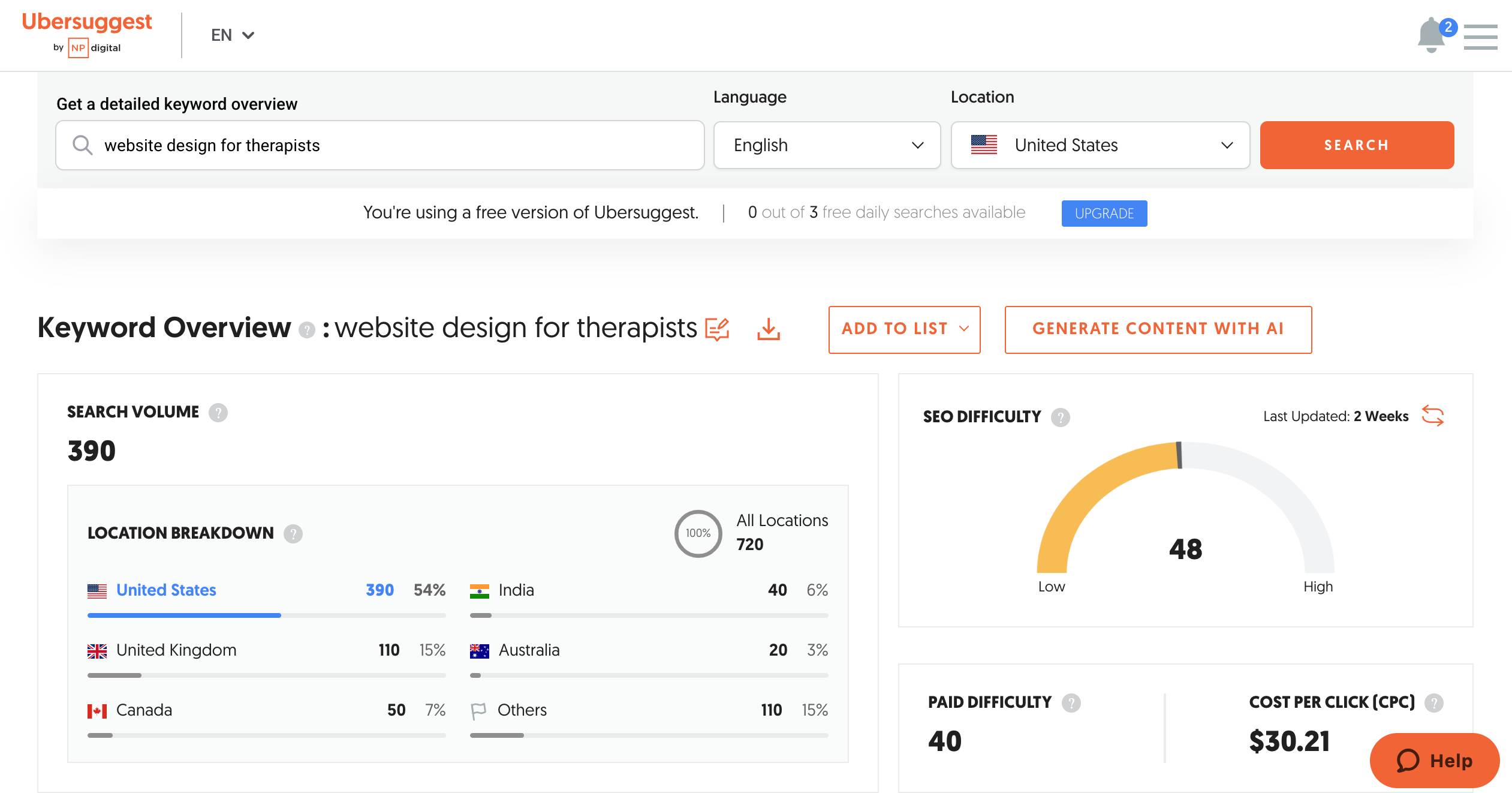Open Paid Difficulty help icon
The height and width of the screenshot is (793, 1512).
(x=1071, y=702)
